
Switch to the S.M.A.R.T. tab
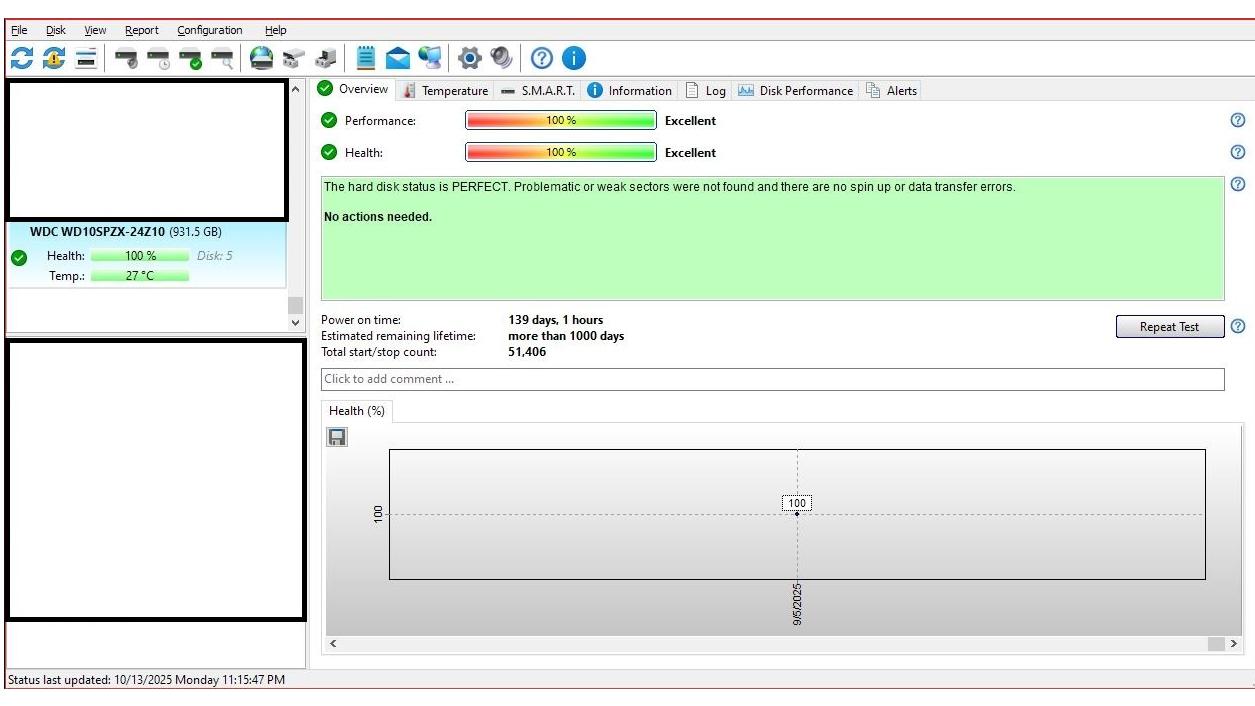538,90
